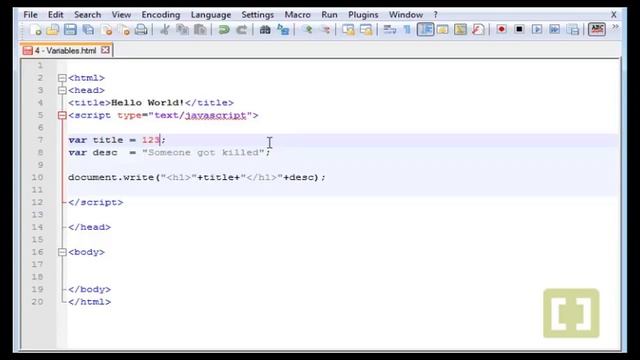The width and height of the screenshot is (640, 360).
Task: Run macro multiple times icon
Action: point(555,30)
